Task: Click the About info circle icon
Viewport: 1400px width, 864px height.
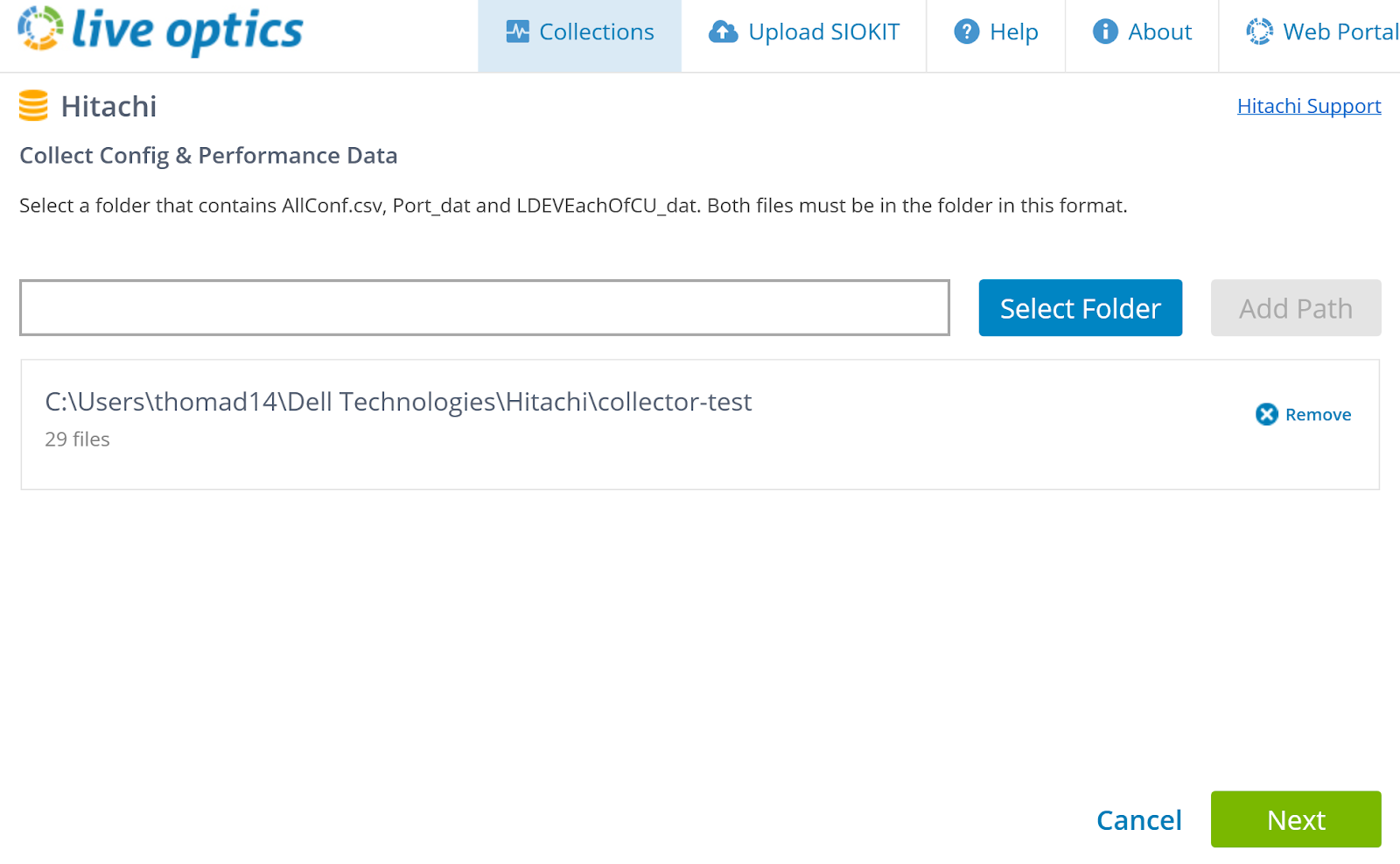Action: pyautogui.click(x=1105, y=32)
